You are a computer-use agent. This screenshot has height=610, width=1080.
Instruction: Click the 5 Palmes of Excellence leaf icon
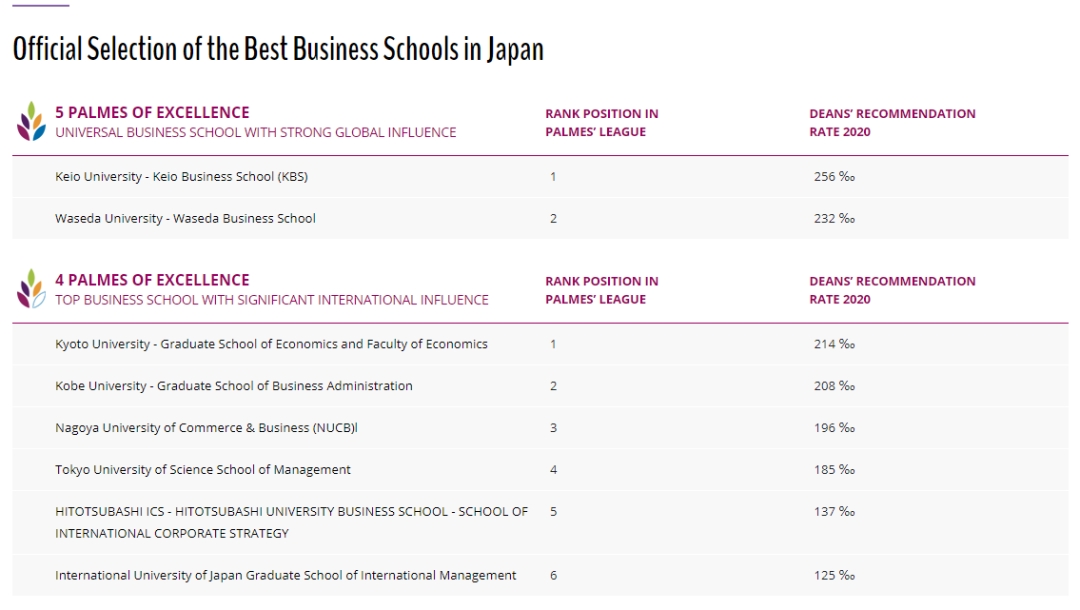32,121
